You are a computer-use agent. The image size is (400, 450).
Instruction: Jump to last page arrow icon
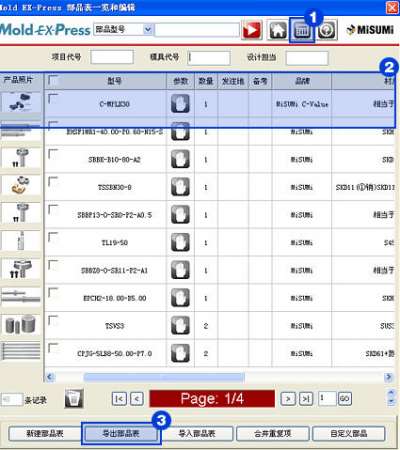pyautogui.click(x=306, y=398)
